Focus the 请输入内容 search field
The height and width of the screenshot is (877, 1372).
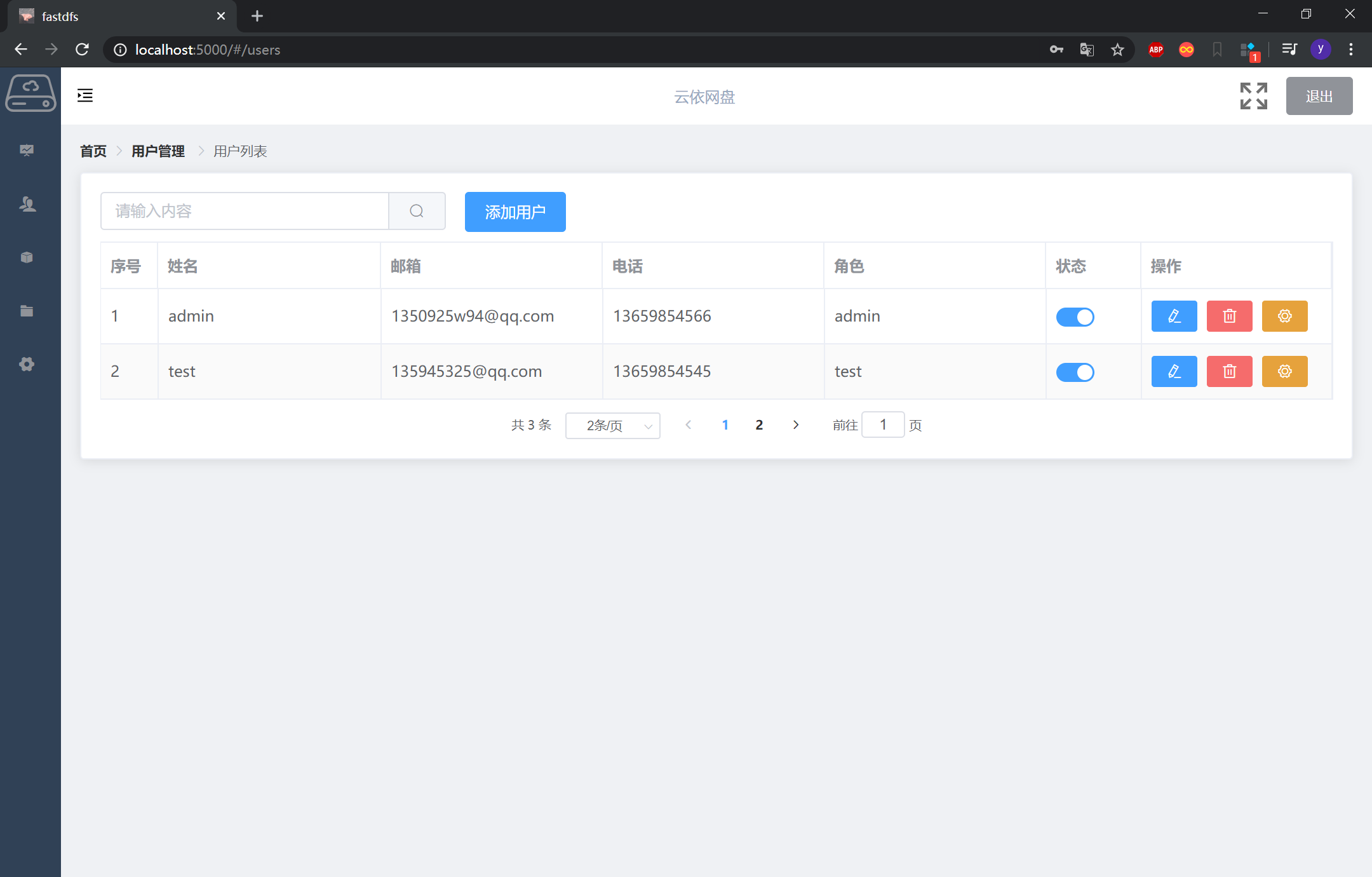245,211
